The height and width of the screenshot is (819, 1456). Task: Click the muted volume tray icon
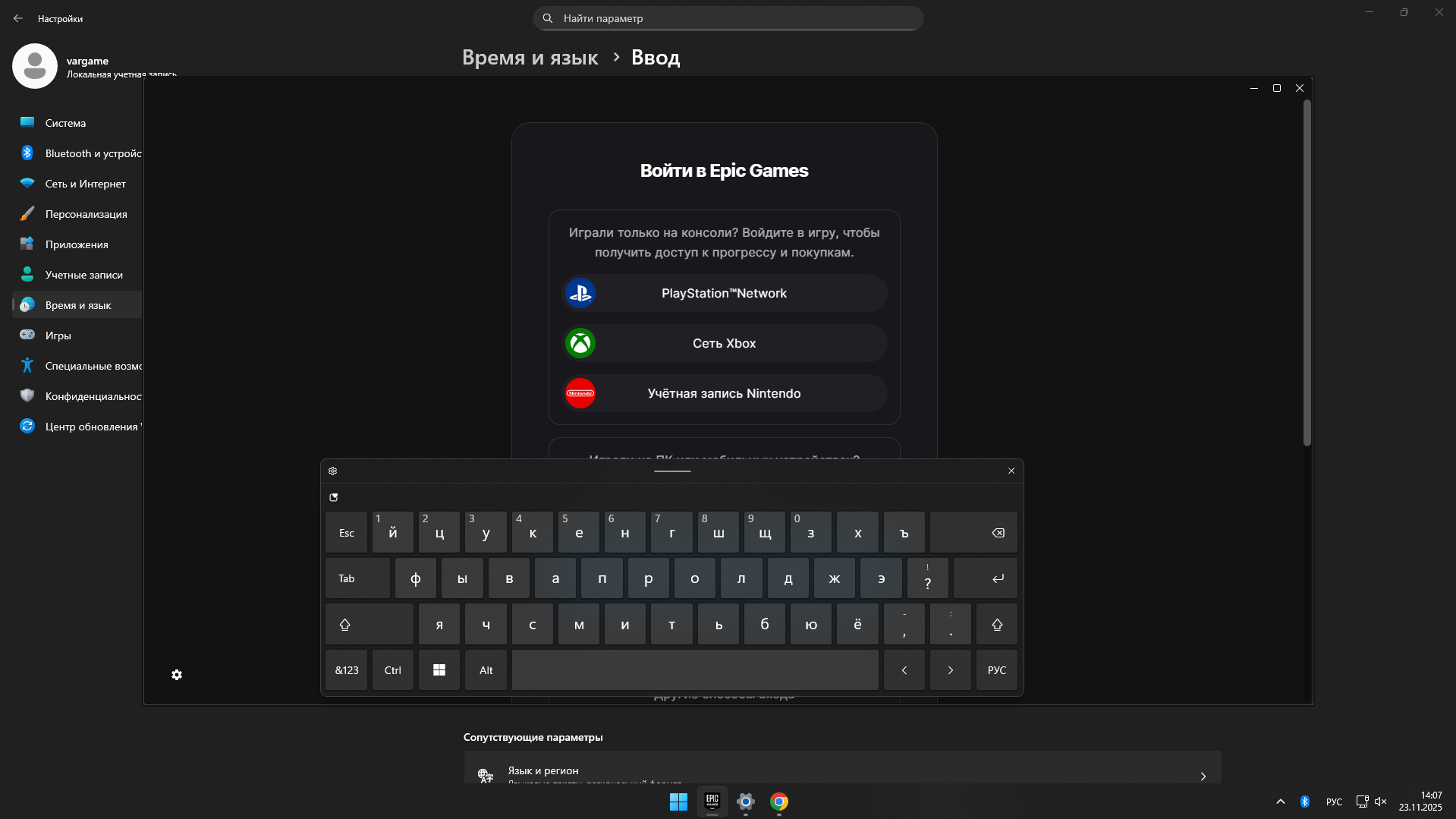click(1380, 802)
